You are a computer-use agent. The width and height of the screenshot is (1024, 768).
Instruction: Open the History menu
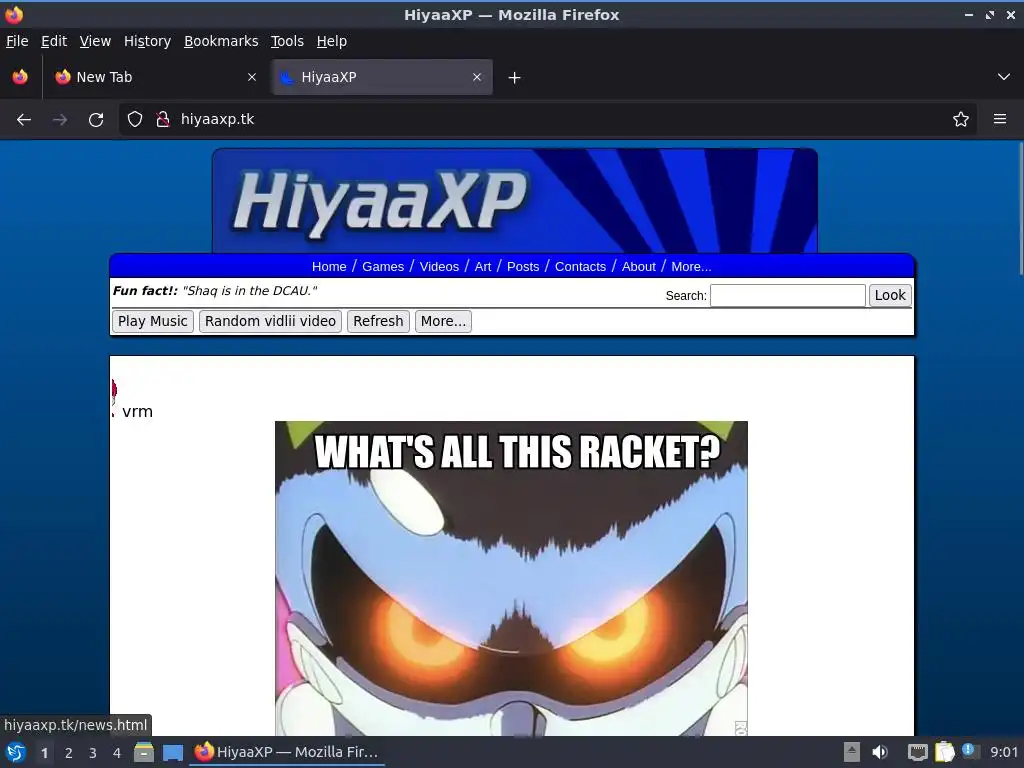tap(147, 41)
